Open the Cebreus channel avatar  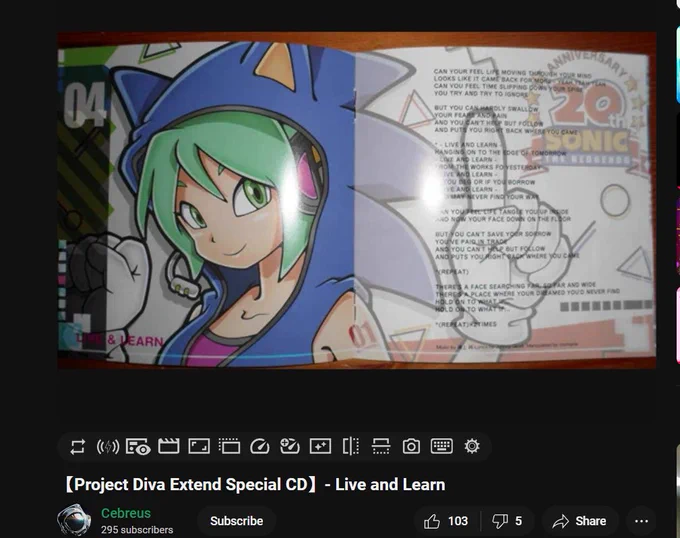coord(74,520)
